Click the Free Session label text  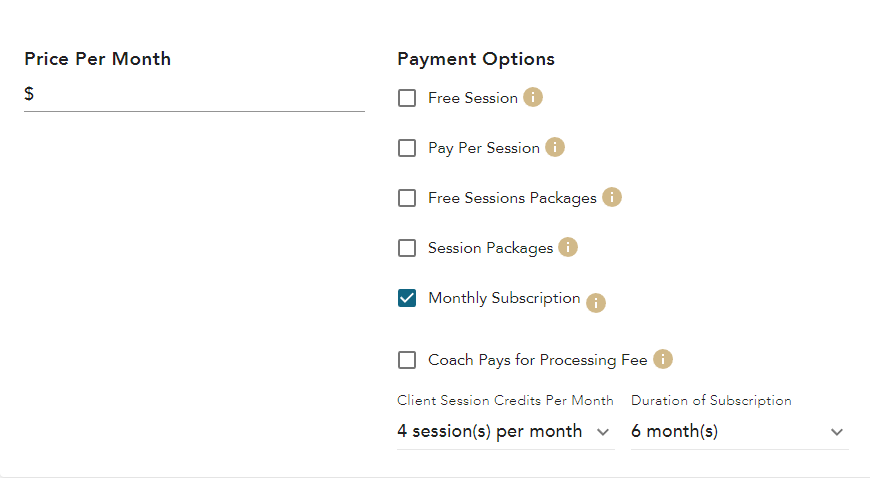pyautogui.click(x=473, y=98)
